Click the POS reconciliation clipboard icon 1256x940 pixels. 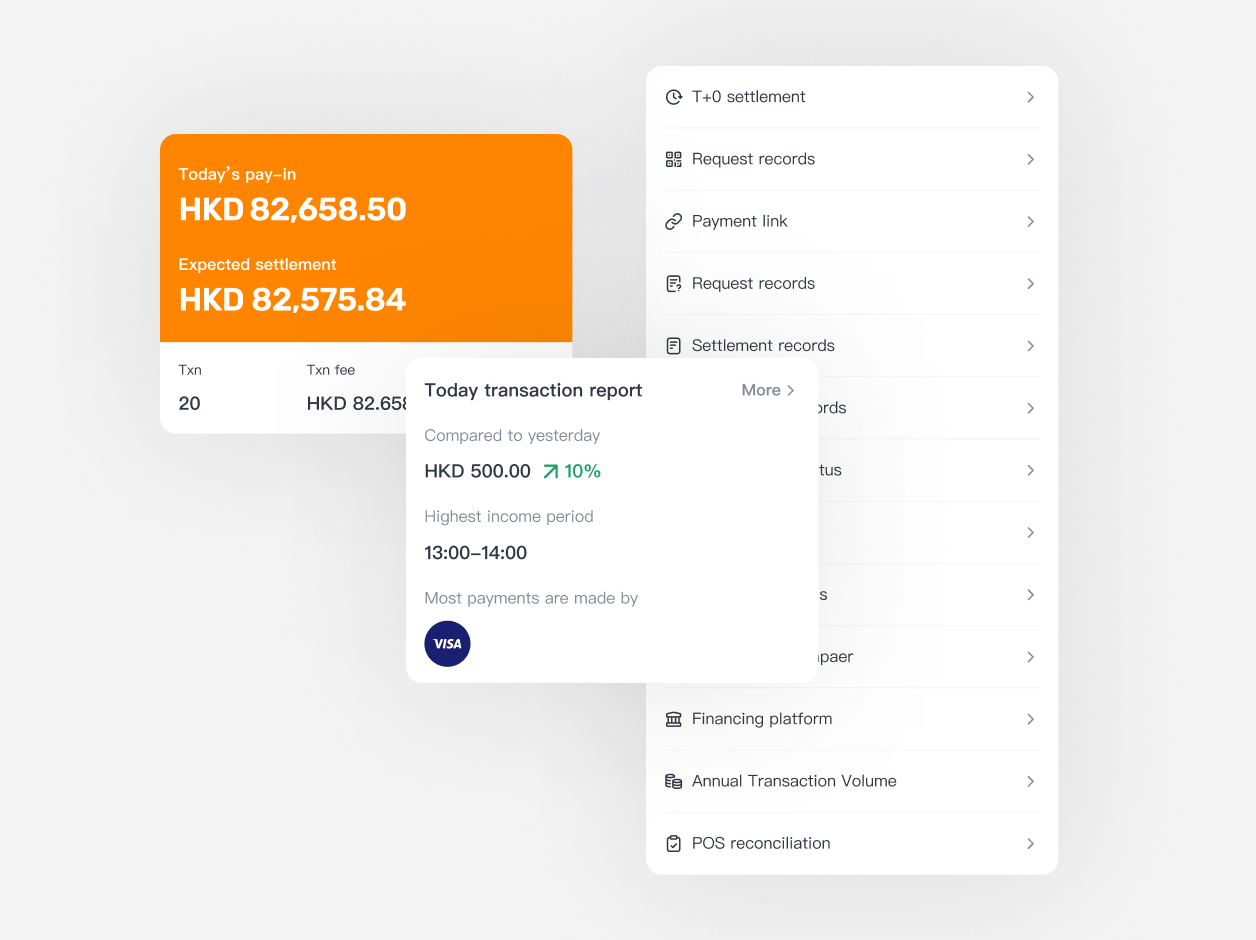click(x=674, y=843)
